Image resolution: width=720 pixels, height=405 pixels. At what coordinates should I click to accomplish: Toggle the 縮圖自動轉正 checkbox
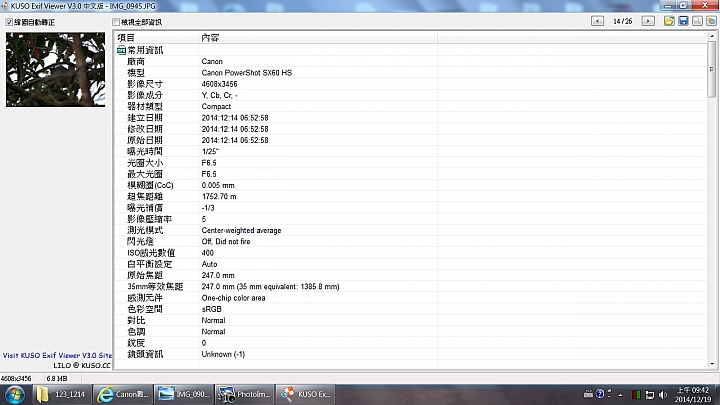coord(9,22)
